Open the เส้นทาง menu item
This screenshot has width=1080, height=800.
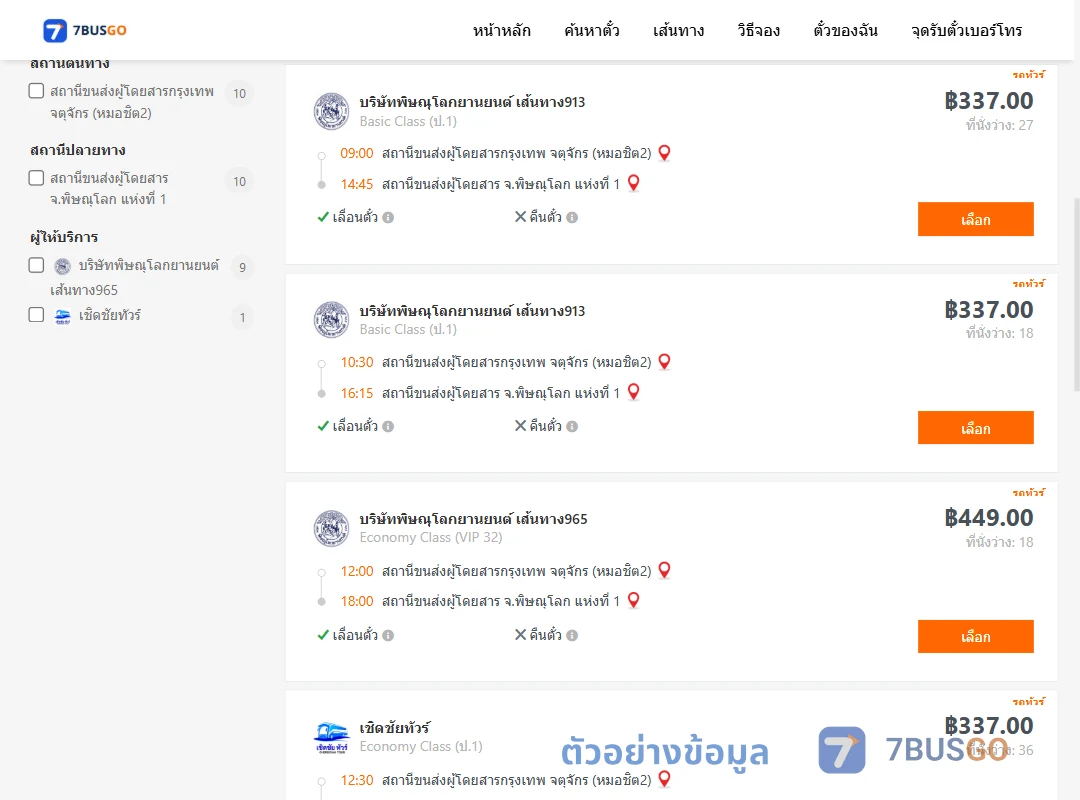[678, 30]
